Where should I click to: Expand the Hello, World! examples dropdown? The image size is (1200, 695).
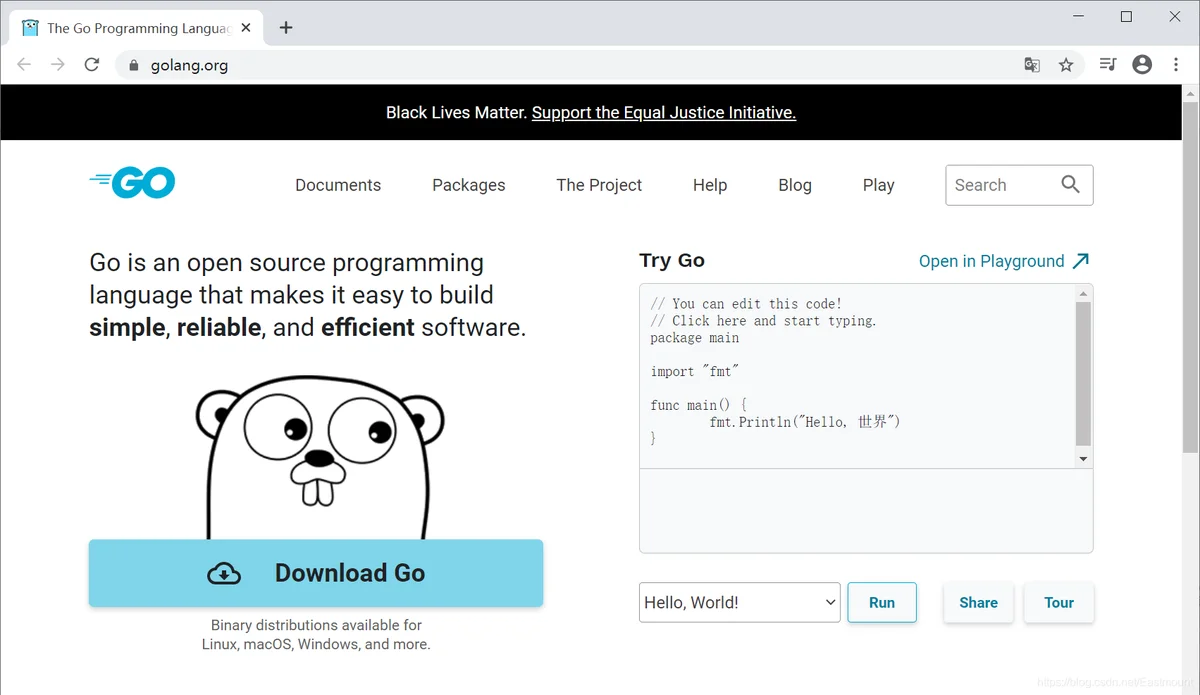coord(740,602)
